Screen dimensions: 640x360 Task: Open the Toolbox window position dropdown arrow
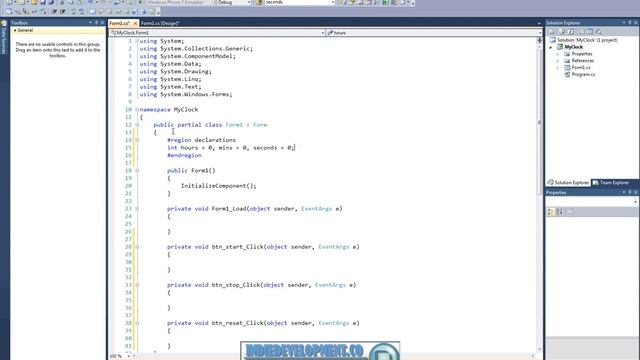[90, 22]
